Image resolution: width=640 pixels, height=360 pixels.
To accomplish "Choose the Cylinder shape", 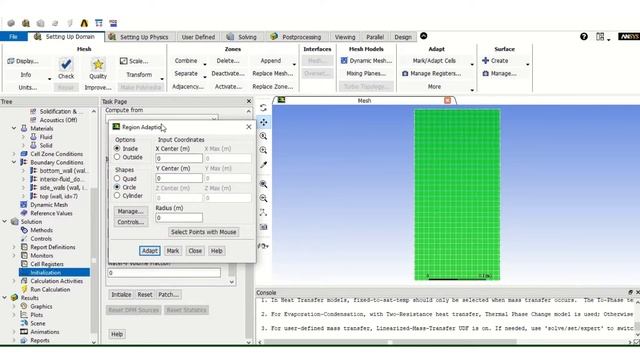I will 117,196.
